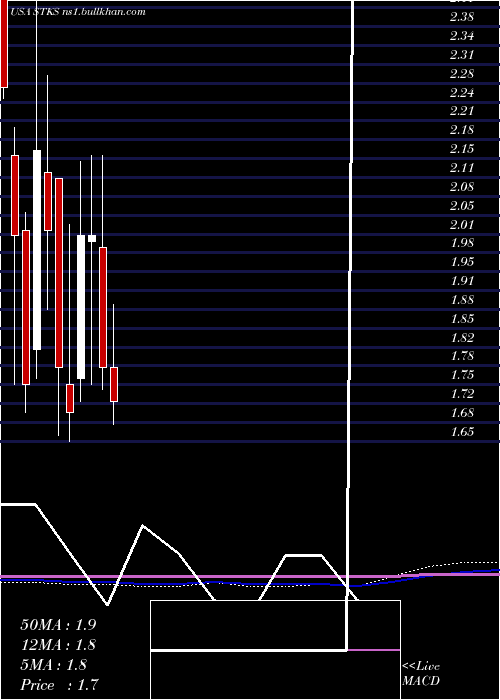500x700 pixels.
Task: Click the 1.91 price axis label
Action: pyautogui.click(x=462, y=281)
